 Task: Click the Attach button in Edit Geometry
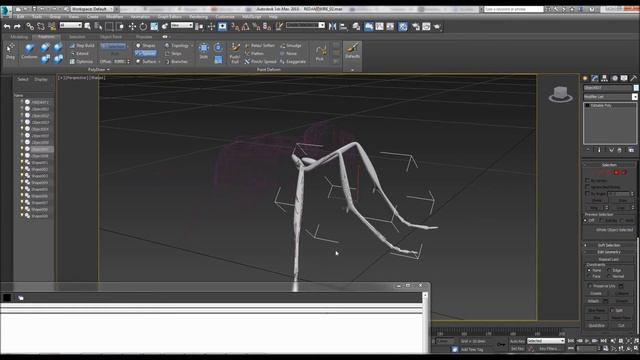(593, 301)
